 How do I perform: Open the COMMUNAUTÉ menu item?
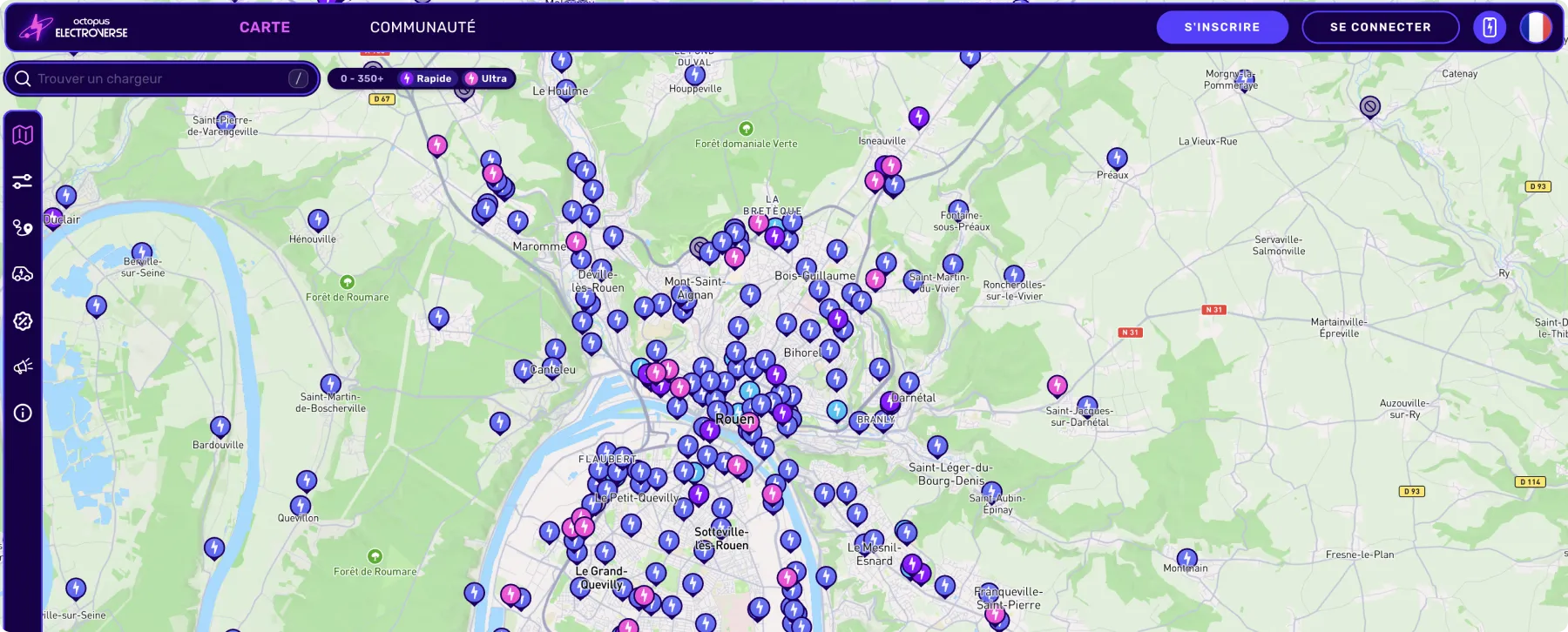click(x=422, y=27)
